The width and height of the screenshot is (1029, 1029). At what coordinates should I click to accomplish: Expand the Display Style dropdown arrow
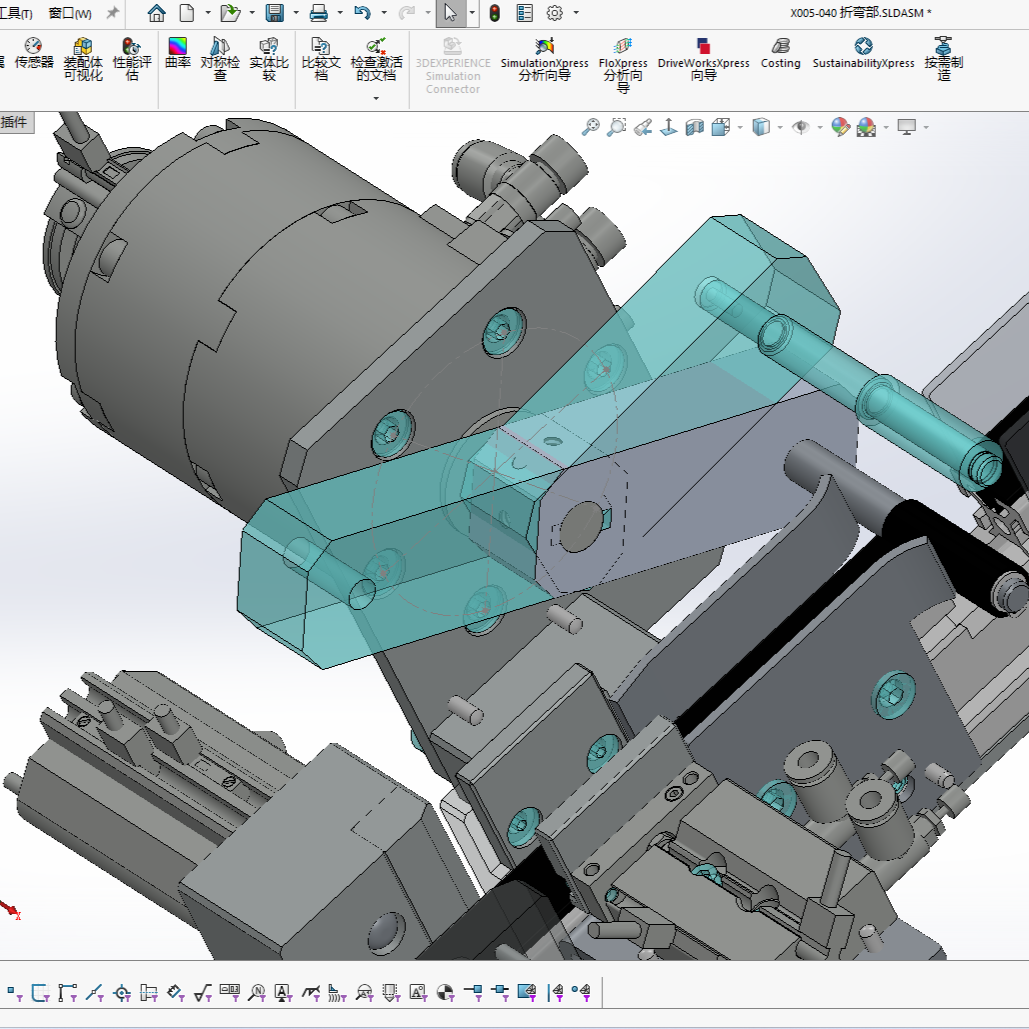point(780,127)
